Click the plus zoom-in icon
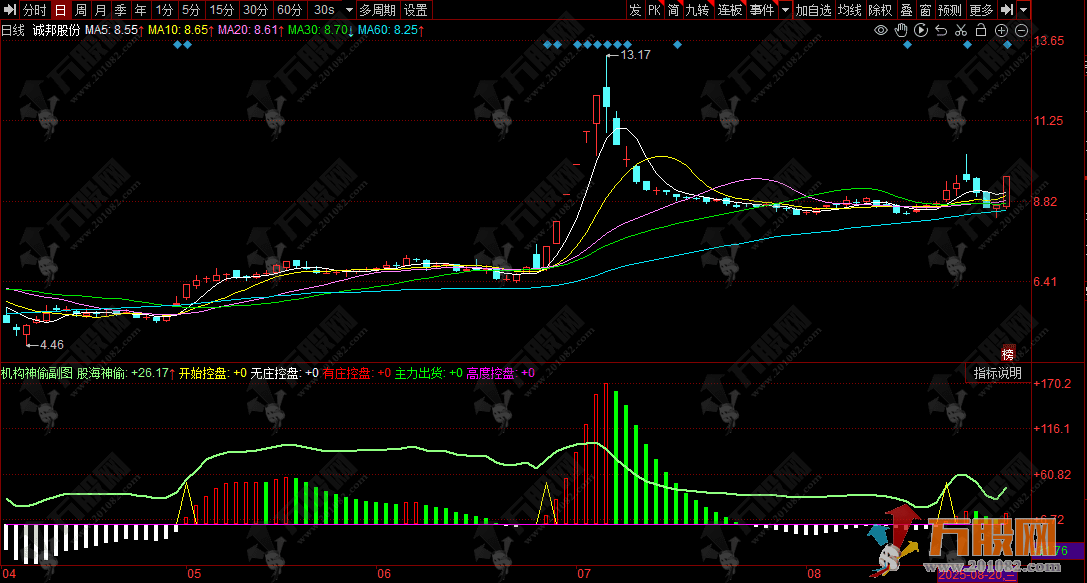 tap(1001, 31)
